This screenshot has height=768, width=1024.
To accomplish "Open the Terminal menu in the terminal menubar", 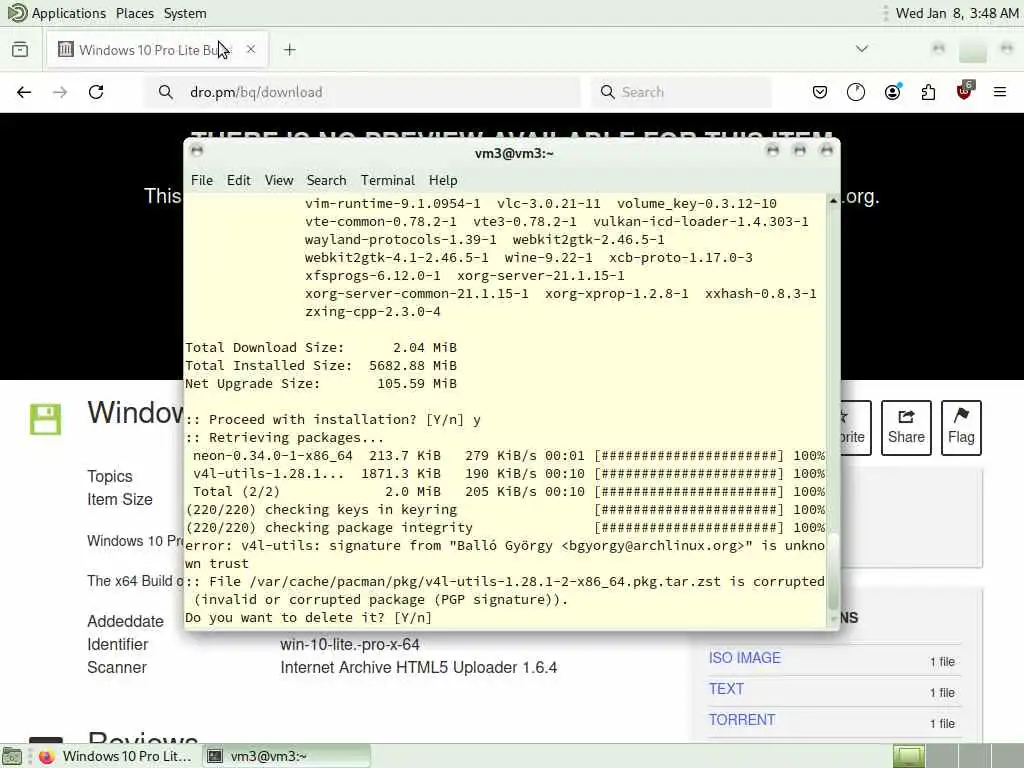I will click(x=388, y=180).
